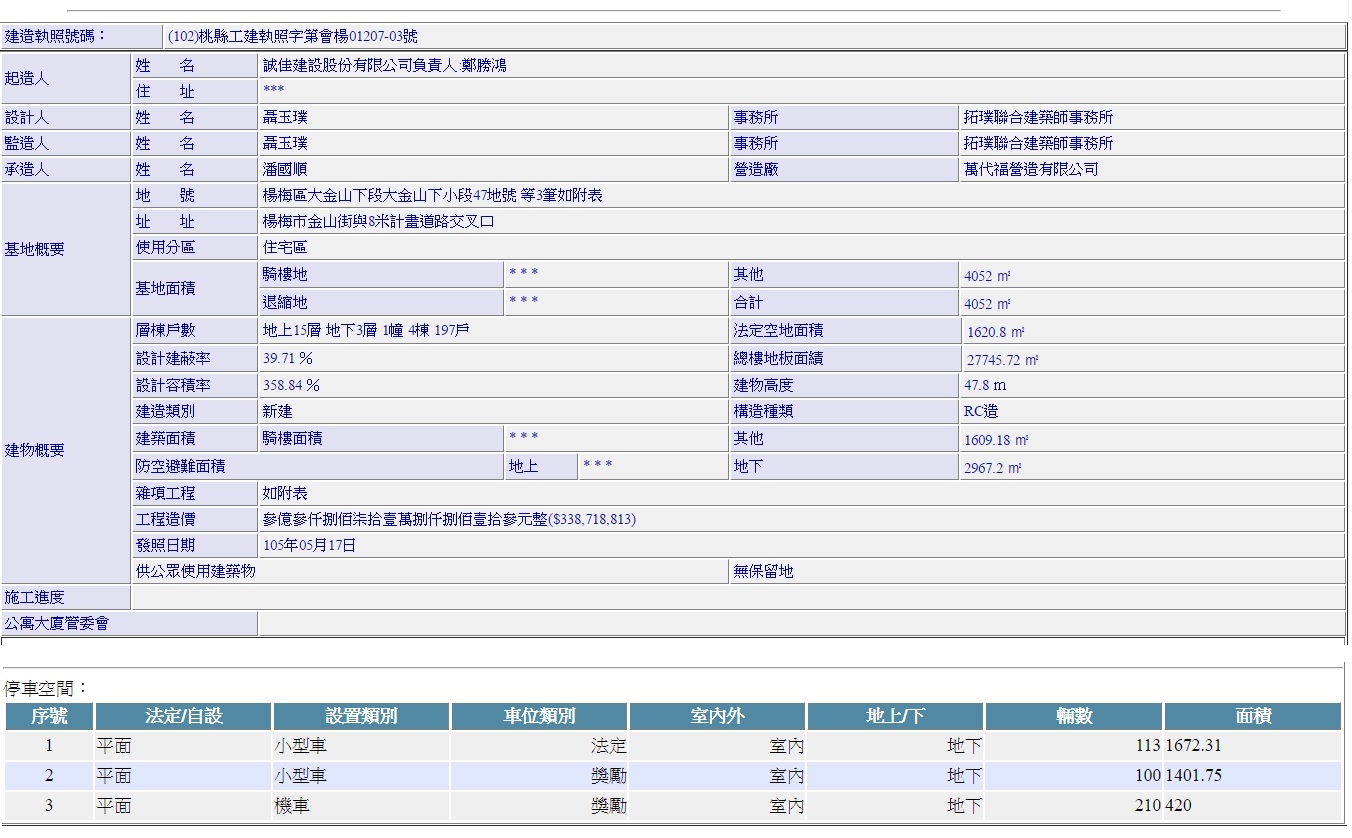This screenshot has height=838, width=1352.
Task: Click the 公寓大廈管委會 label
Action: [57, 624]
